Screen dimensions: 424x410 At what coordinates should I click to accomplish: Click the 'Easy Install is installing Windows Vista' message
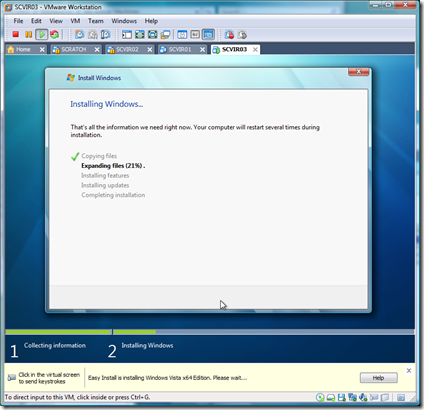pos(168,378)
